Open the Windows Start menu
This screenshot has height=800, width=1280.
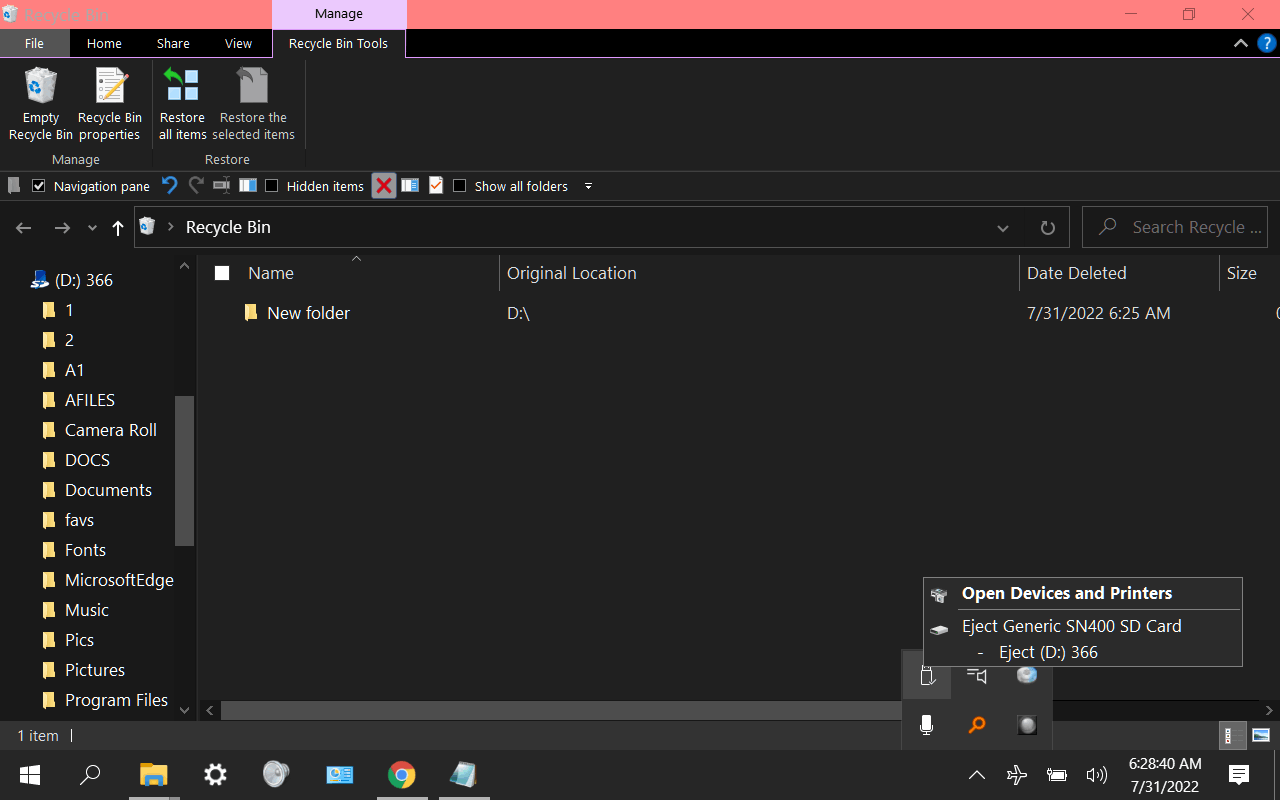coord(30,775)
